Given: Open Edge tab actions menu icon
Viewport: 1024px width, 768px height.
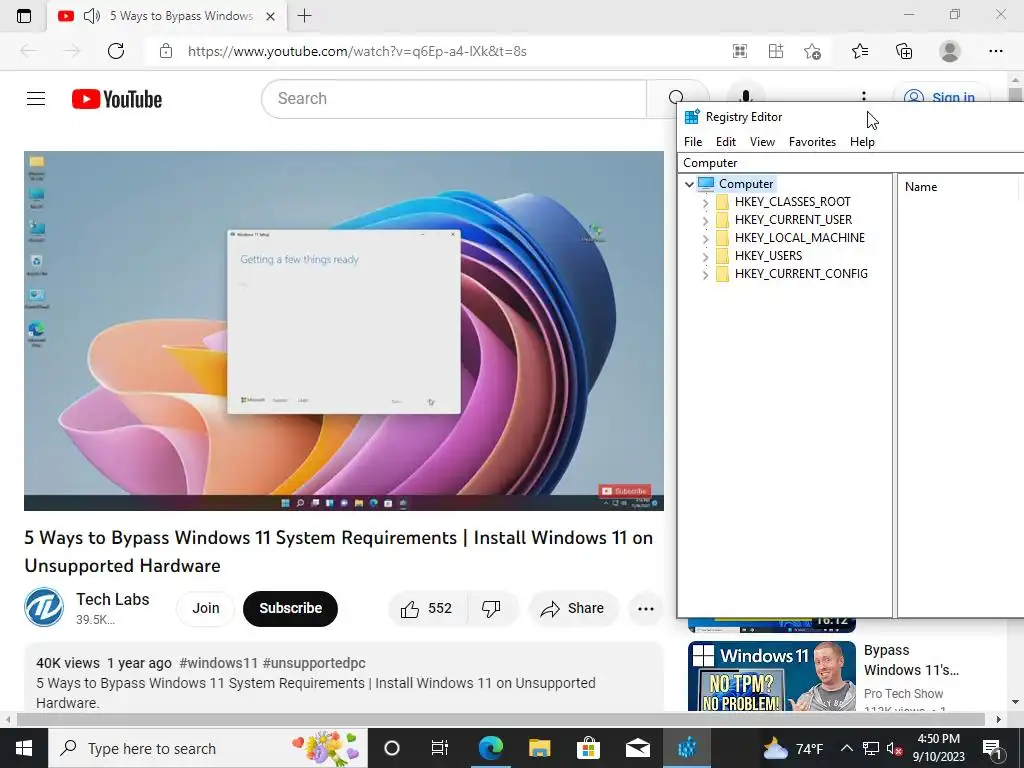Looking at the screenshot, I should (x=24, y=16).
